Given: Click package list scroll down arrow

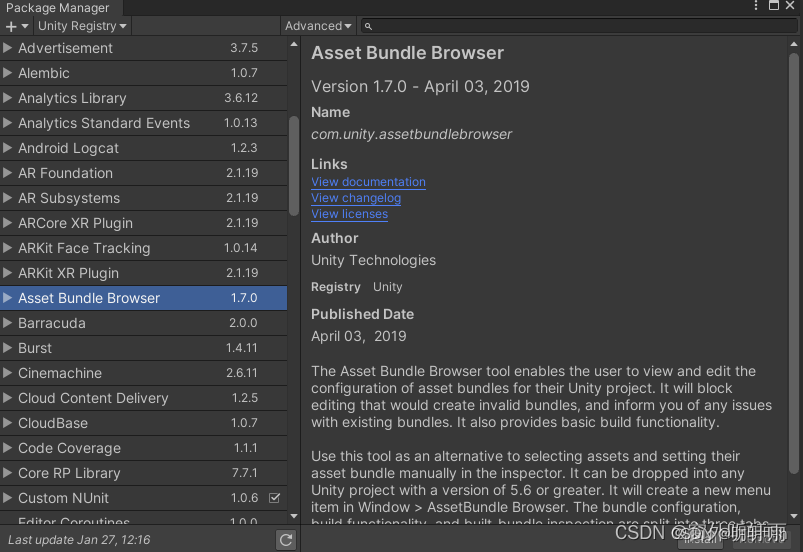Looking at the screenshot, I should [x=294, y=516].
